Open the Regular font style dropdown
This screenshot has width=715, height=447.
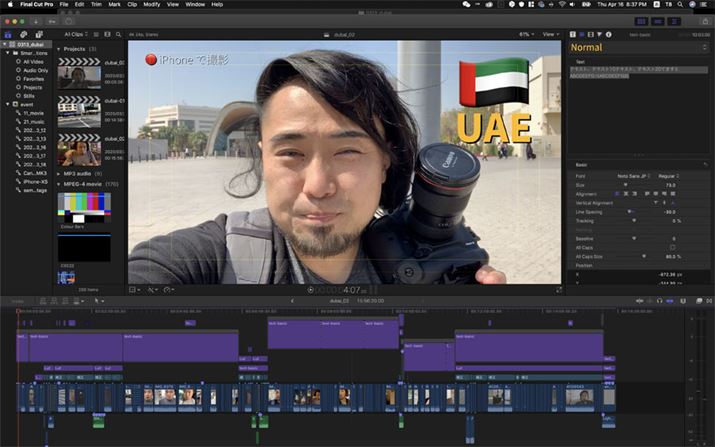point(668,176)
